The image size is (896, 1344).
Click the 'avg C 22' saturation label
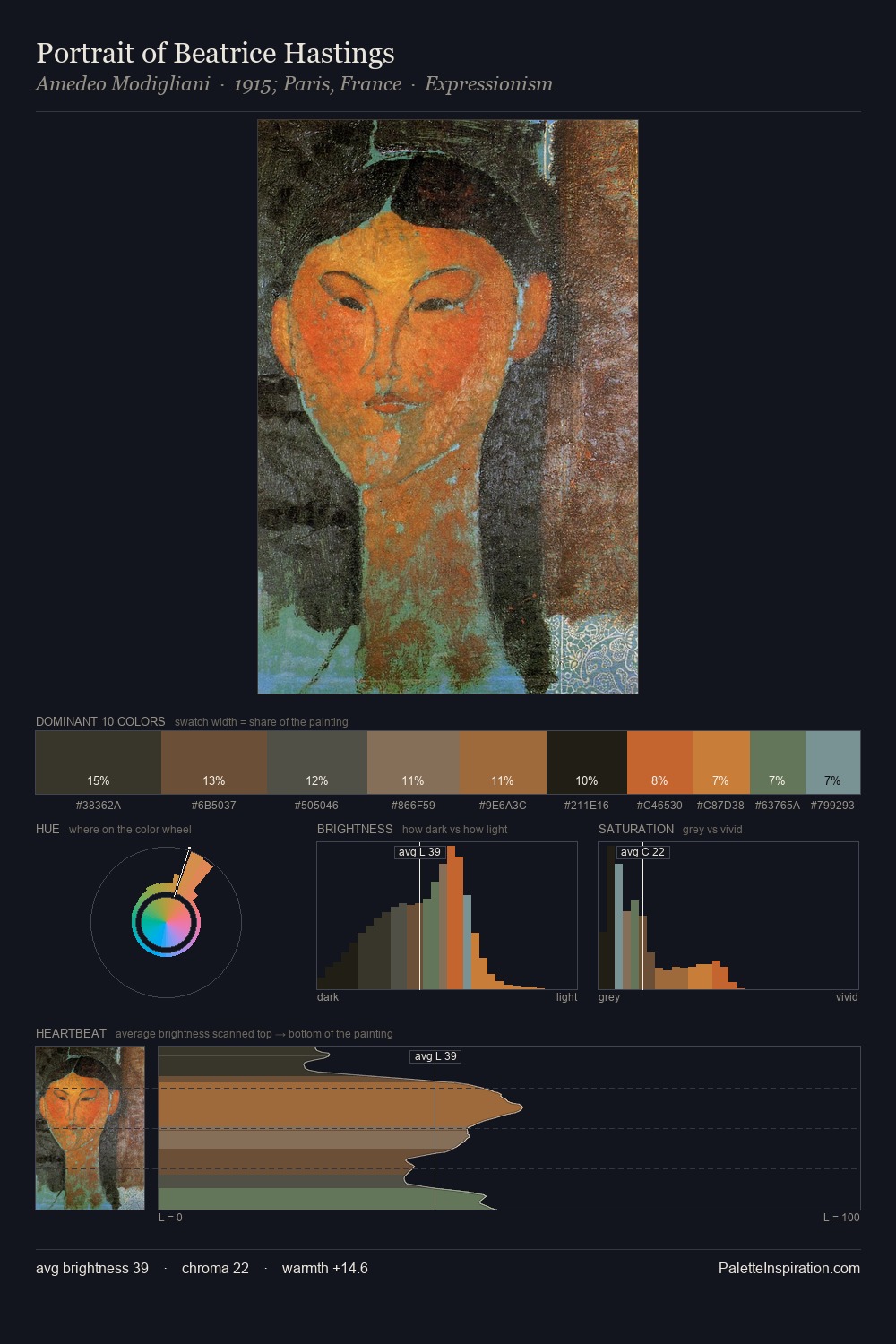642,852
